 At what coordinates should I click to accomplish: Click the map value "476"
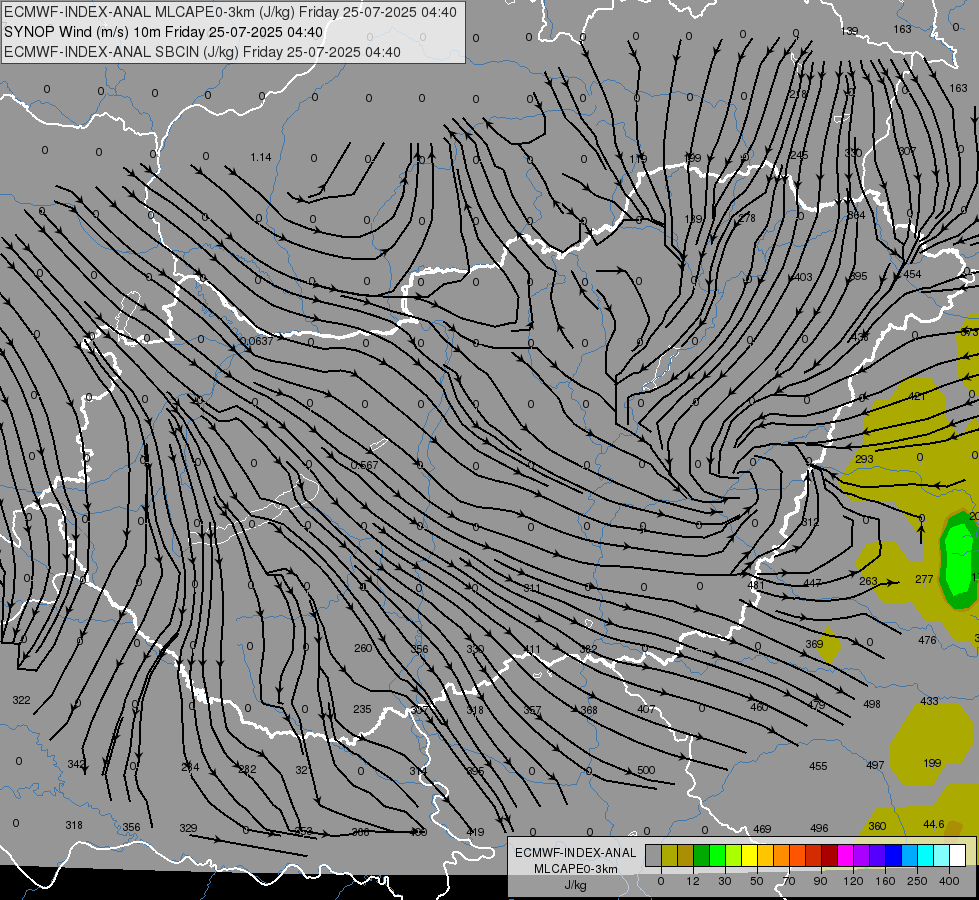point(927,640)
